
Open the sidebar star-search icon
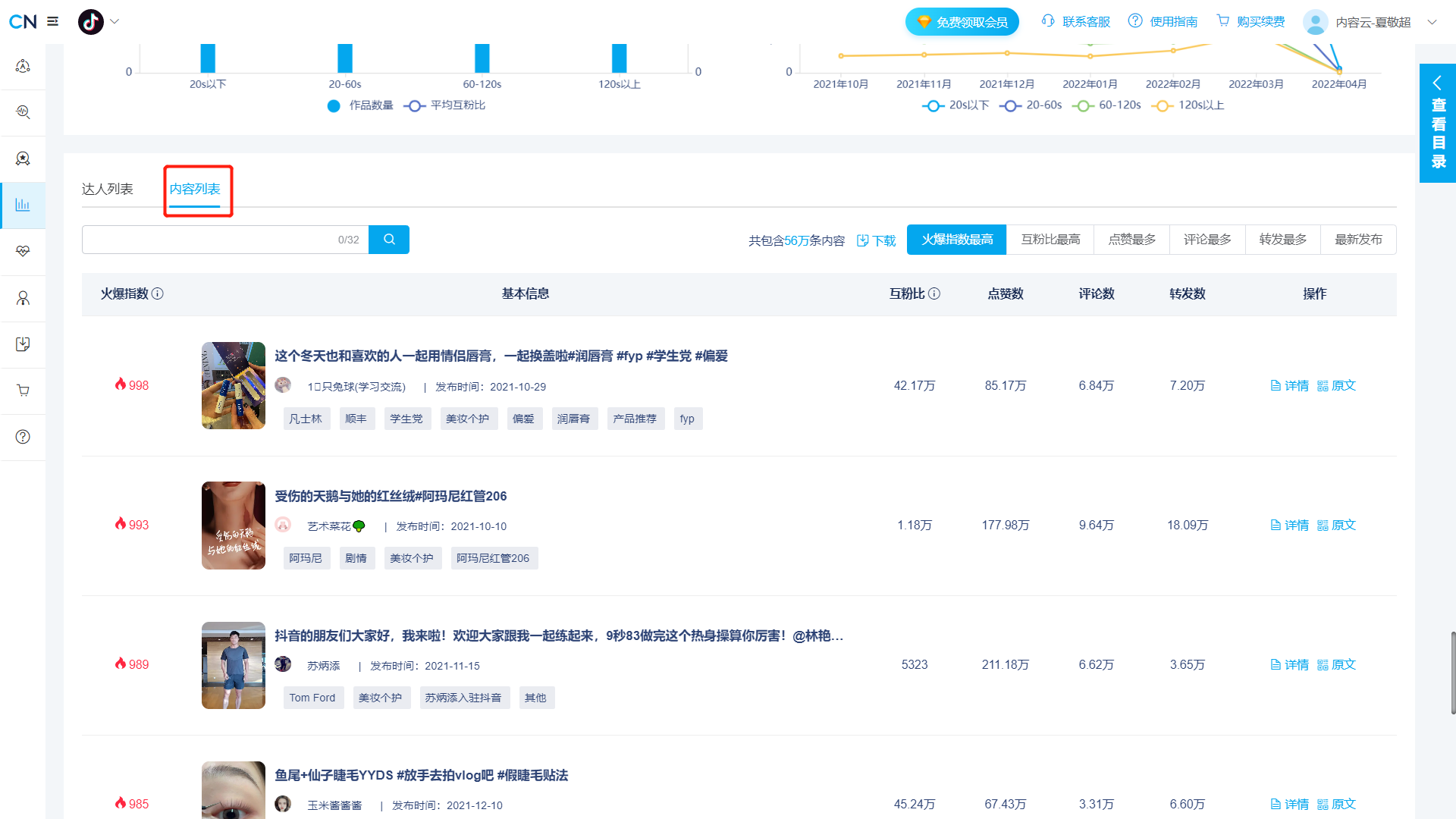click(23, 158)
